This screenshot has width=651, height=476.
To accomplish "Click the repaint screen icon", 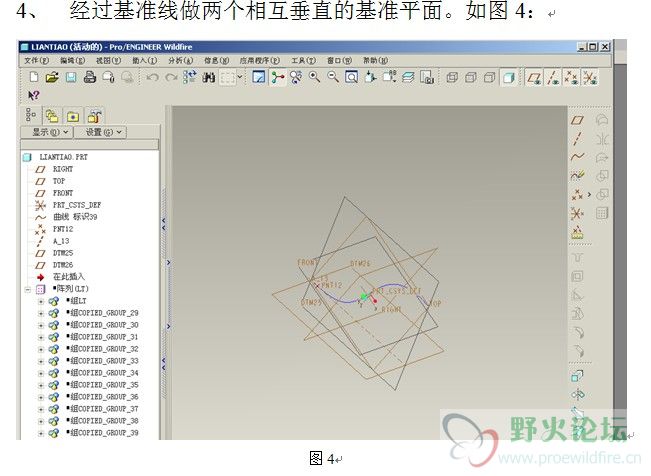I will click(259, 77).
